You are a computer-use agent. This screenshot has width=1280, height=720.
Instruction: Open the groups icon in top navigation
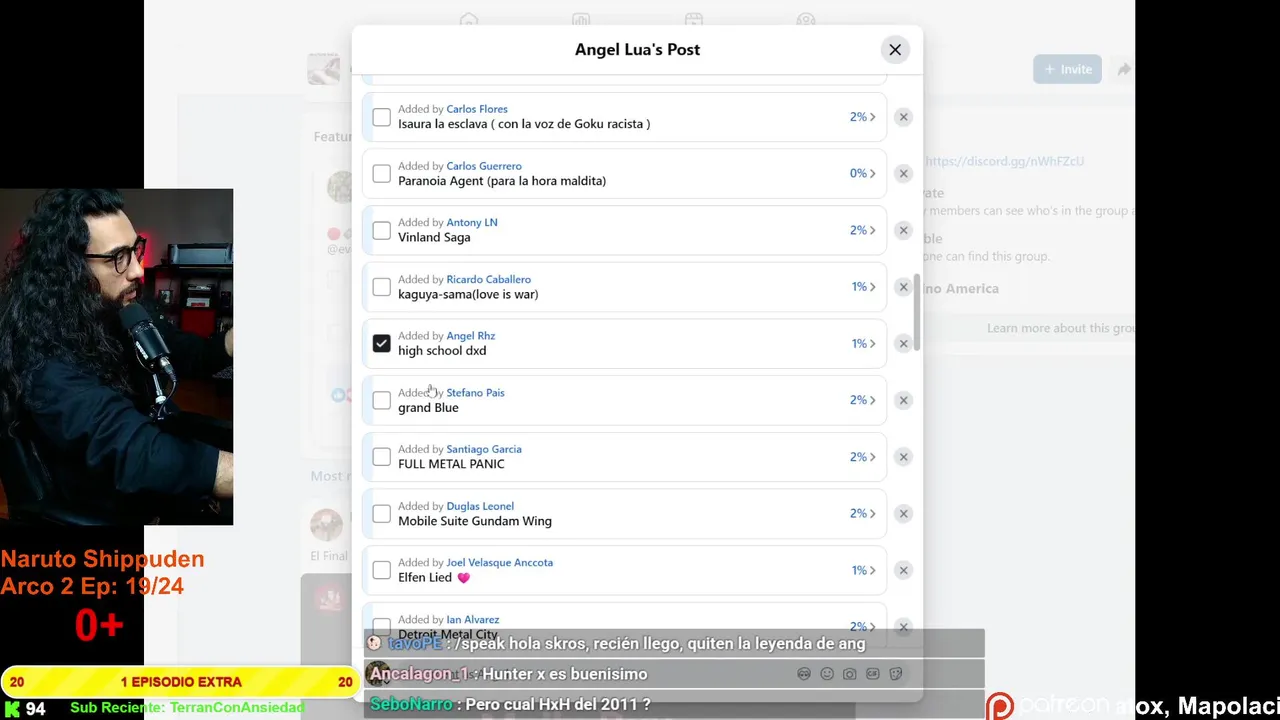806,20
